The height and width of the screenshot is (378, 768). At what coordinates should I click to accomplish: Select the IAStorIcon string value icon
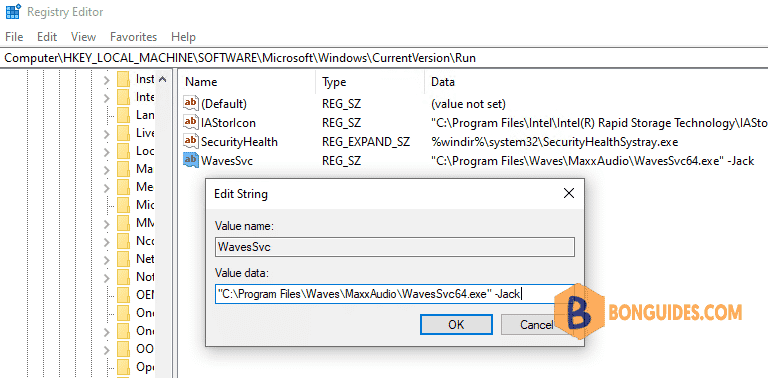pos(190,122)
